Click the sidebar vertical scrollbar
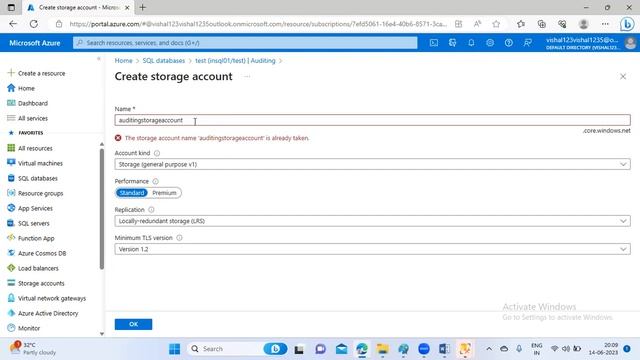640x360 pixels. 102,208
